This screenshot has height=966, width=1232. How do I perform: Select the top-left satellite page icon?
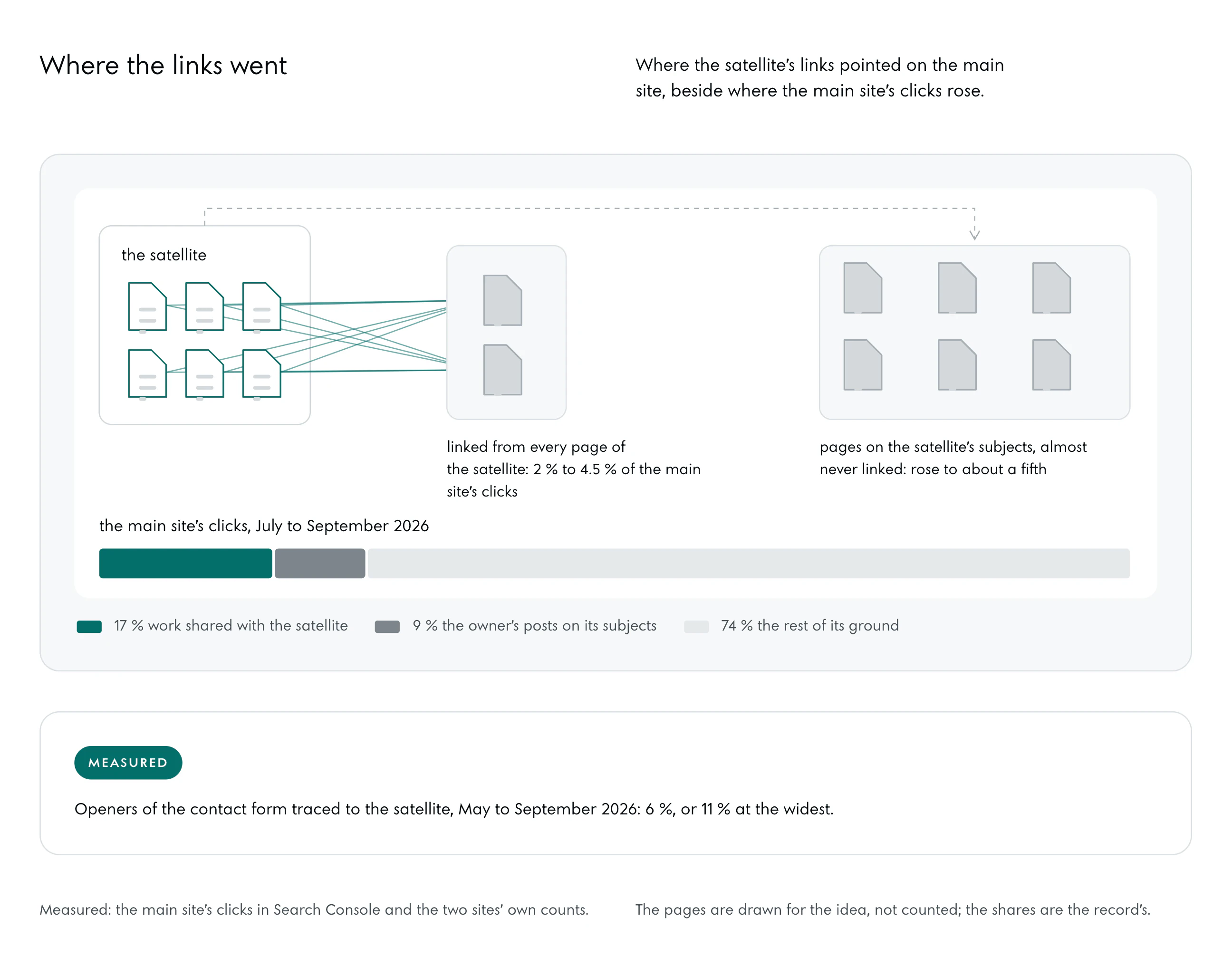click(x=147, y=306)
